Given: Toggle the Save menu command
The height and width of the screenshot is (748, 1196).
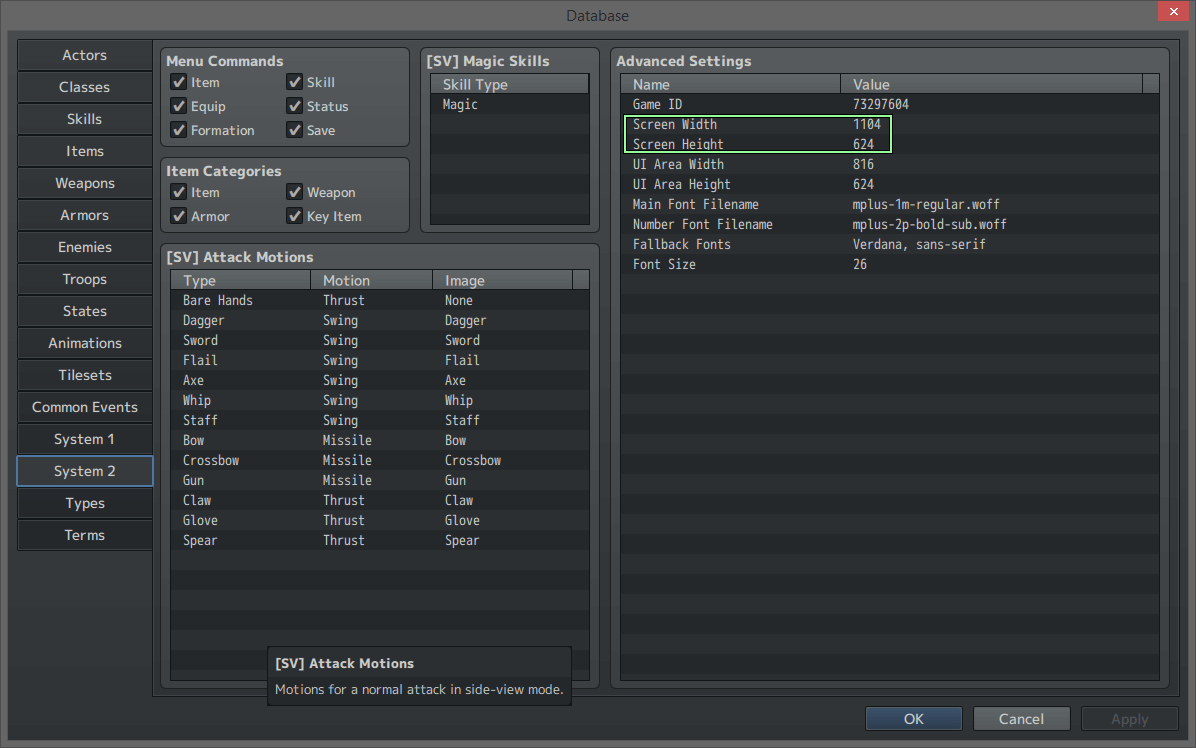Looking at the screenshot, I should pos(294,130).
